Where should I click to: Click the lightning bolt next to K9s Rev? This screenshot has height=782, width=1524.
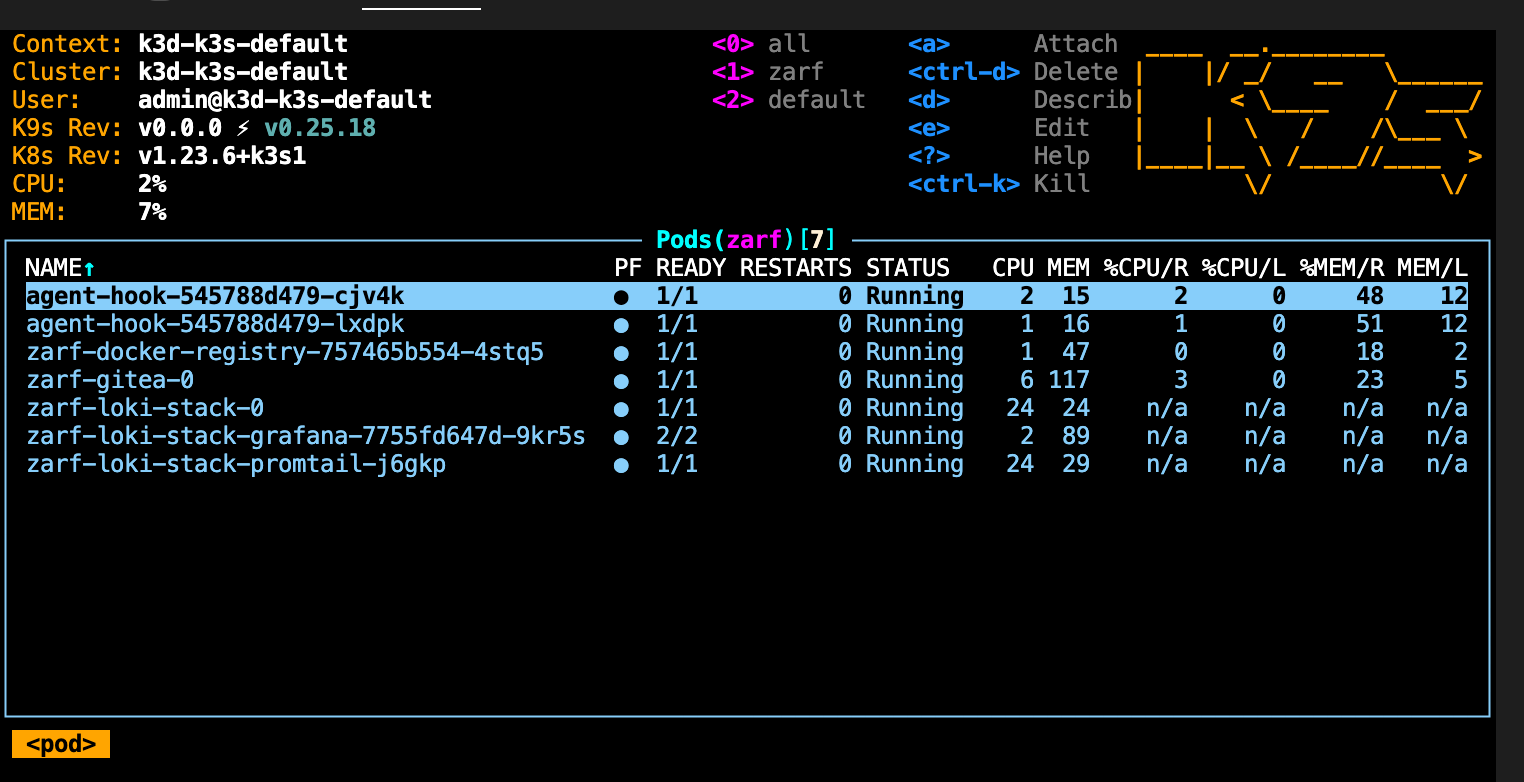(240, 128)
